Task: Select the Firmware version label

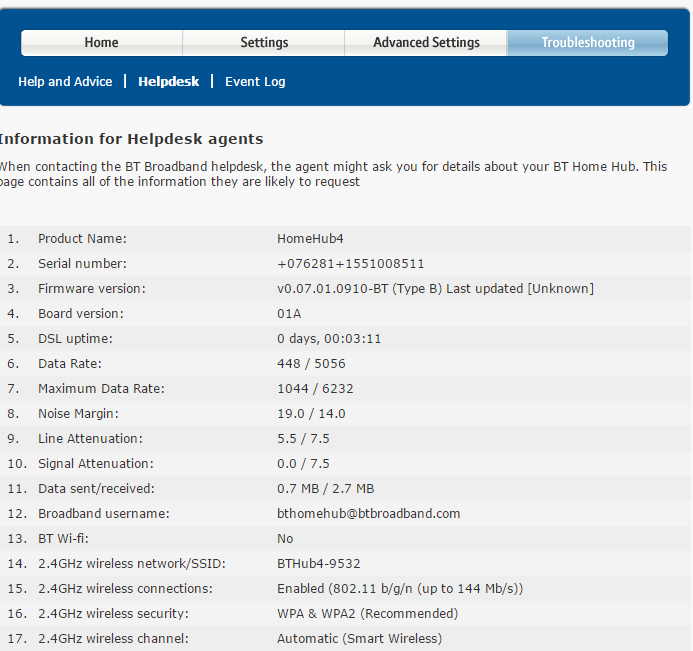Action: click(92, 289)
